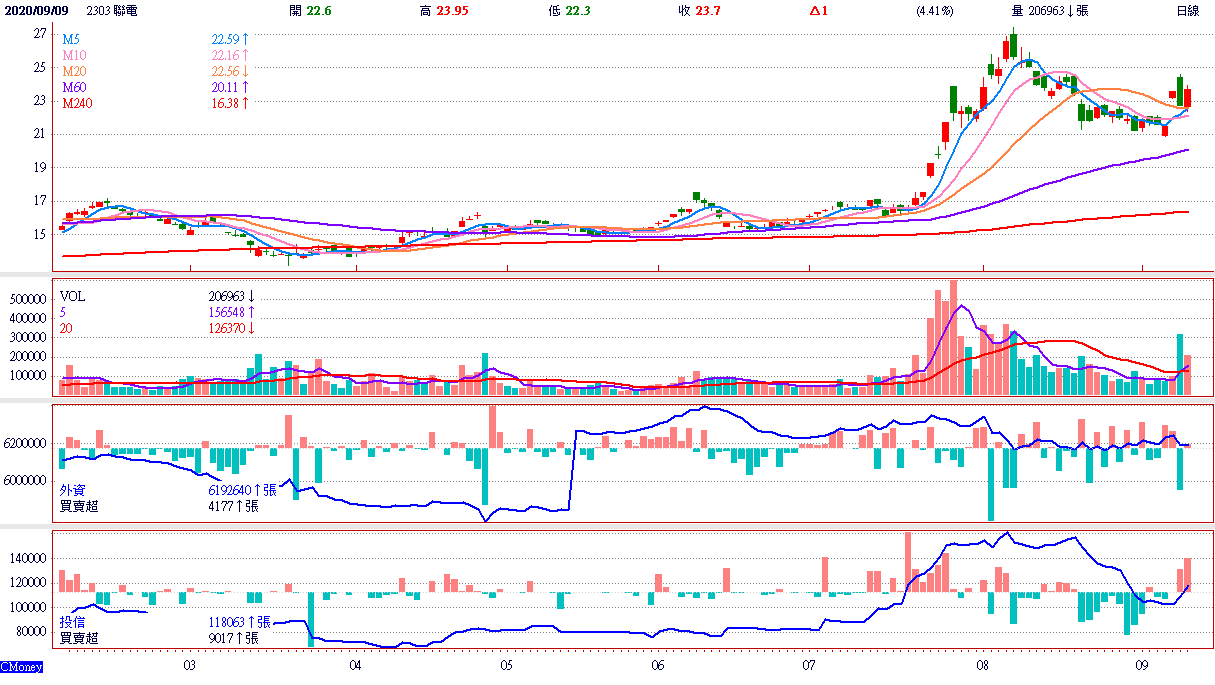Click the VOL volume label
1215x685 pixels.
[x=73, y=297]
